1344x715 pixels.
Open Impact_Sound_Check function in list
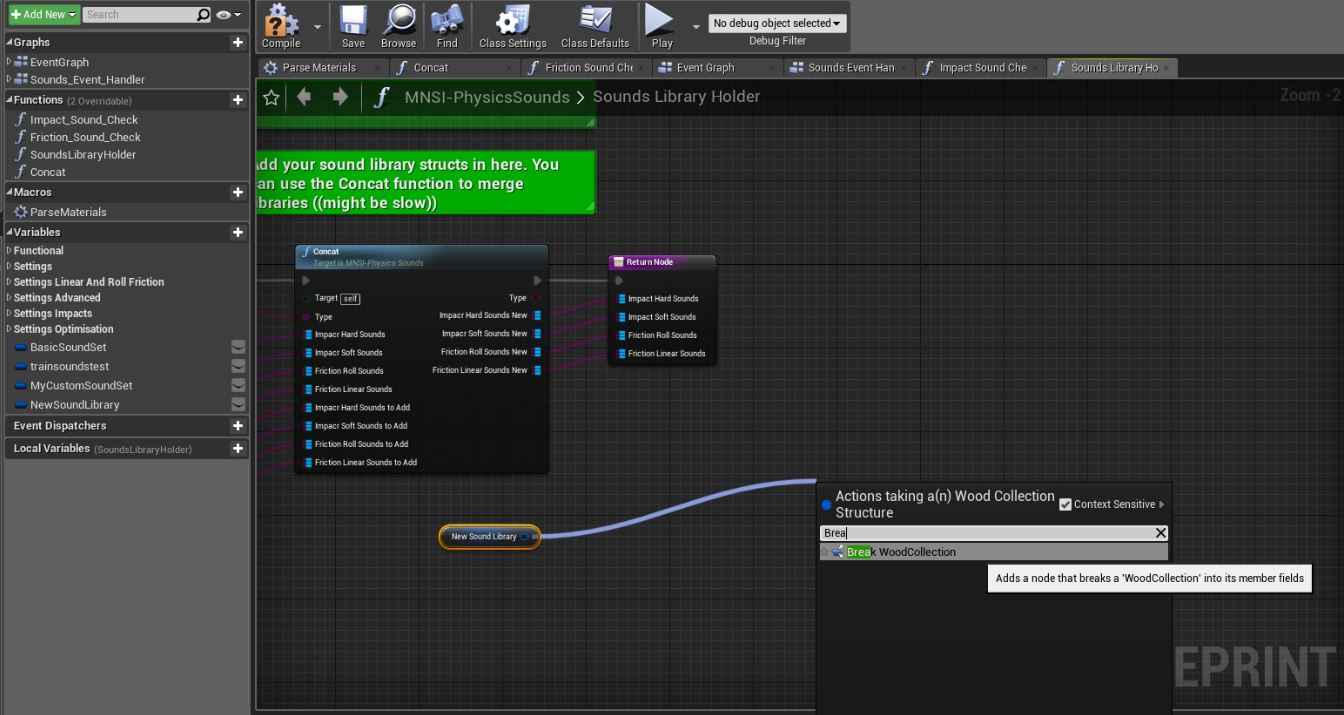[84, 120]
